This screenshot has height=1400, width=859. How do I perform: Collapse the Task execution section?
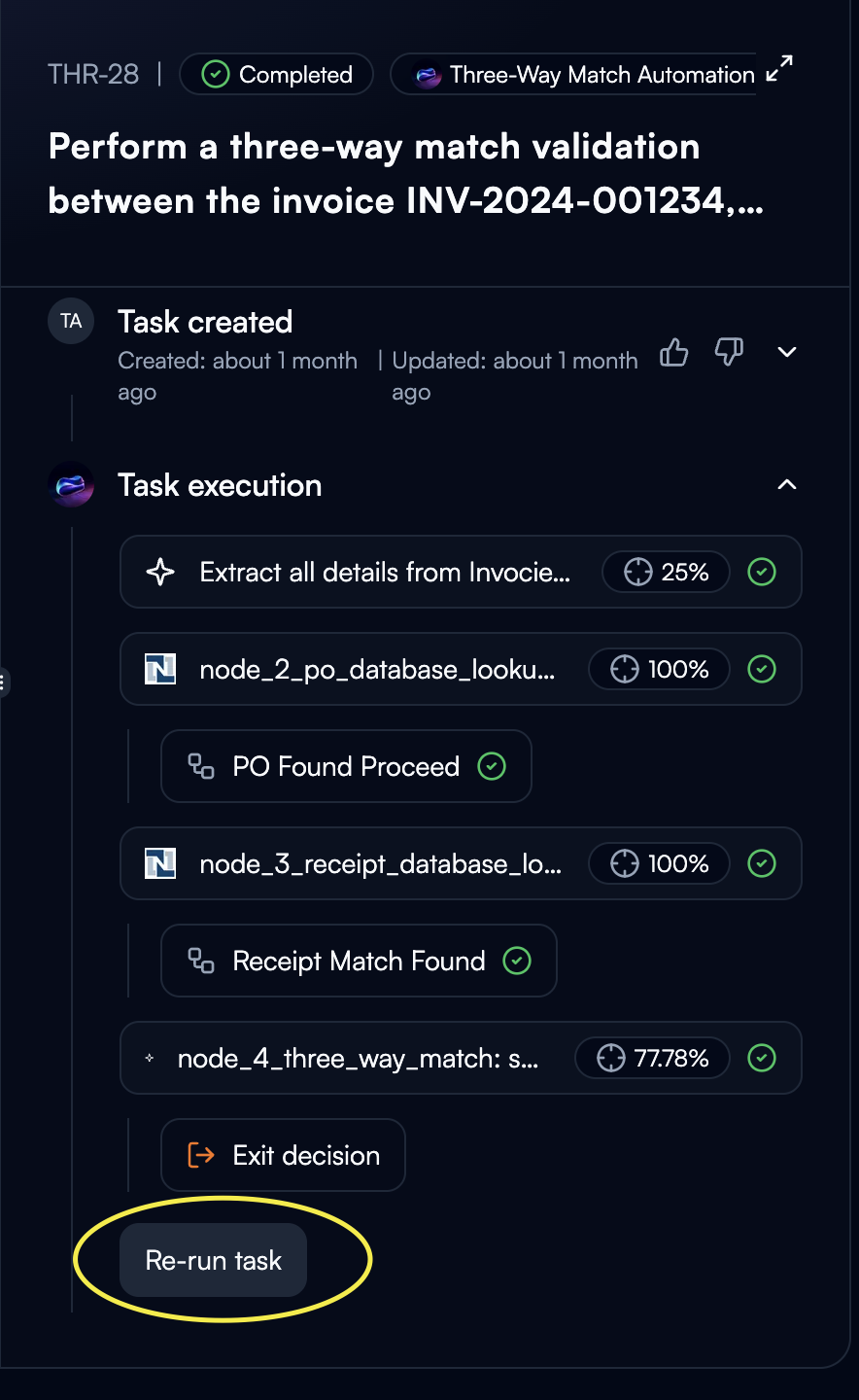787,484
